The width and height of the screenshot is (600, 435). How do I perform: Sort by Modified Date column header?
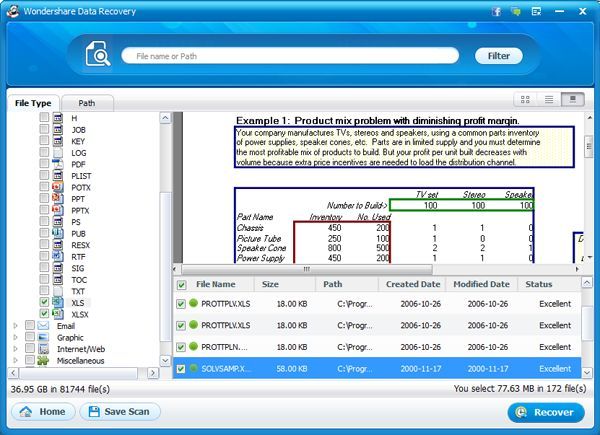pyautogui.click(x=481, y=284)
